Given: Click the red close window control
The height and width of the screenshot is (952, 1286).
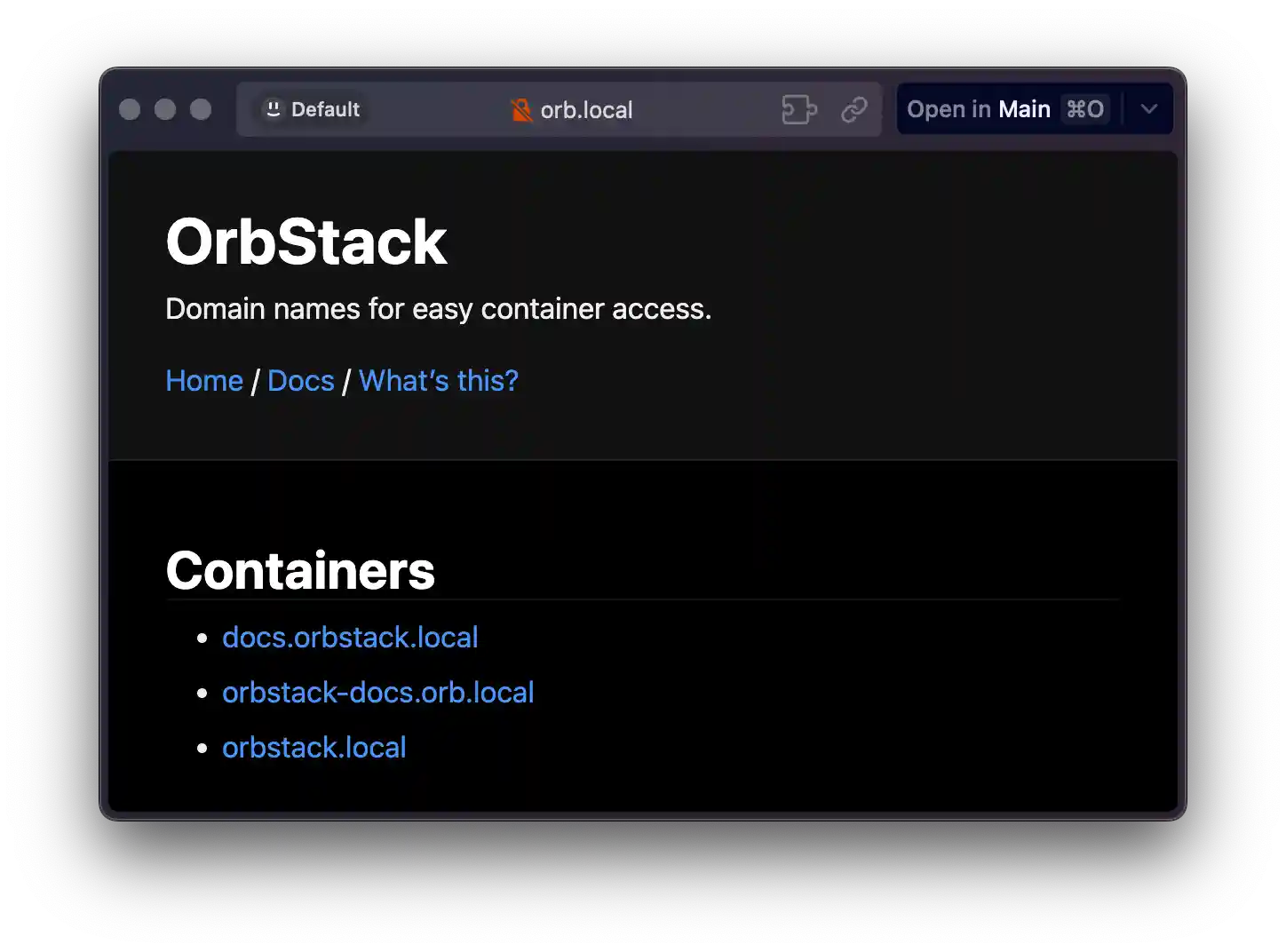Looking at the screenshot, I should coord(130,109).
